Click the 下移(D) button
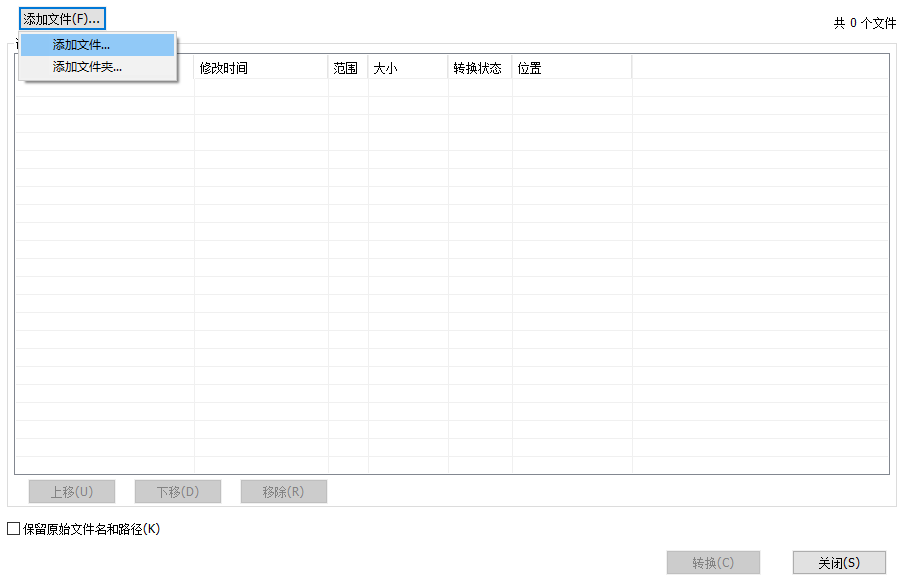 click(177, 491)
